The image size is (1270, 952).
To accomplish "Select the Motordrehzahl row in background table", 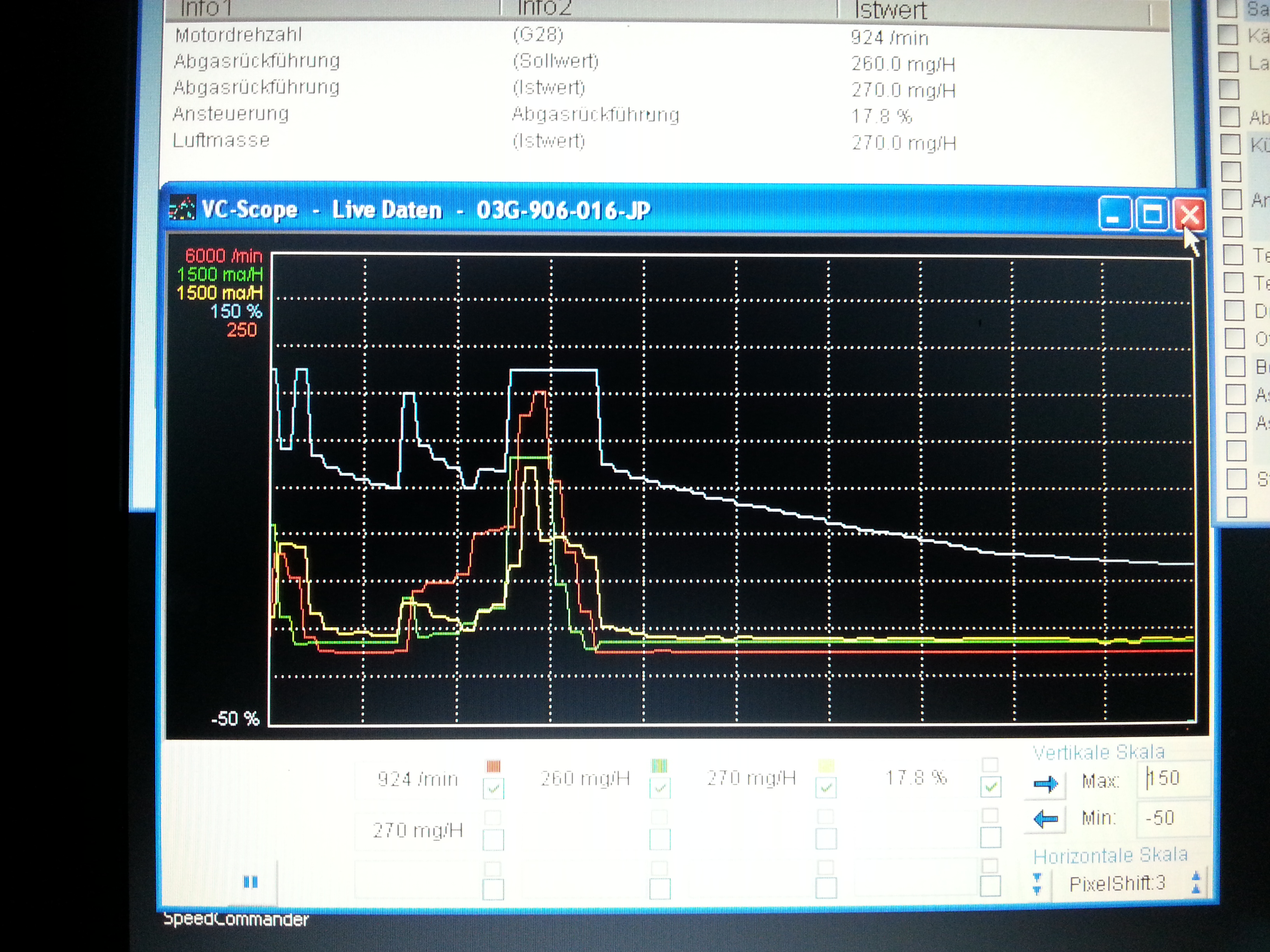I will tap(666, 35).
